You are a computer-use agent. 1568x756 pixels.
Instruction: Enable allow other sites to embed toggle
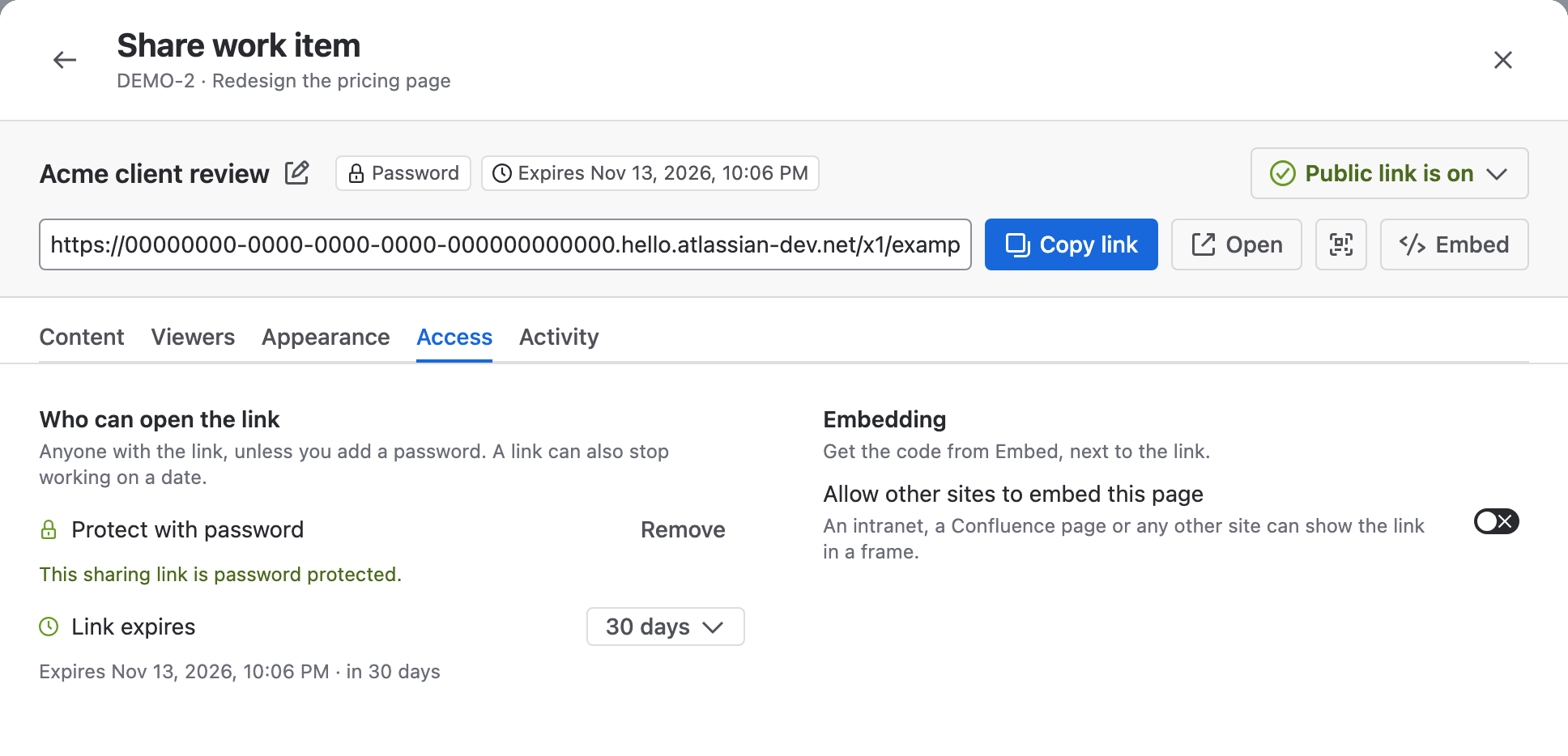[1497, 521]
